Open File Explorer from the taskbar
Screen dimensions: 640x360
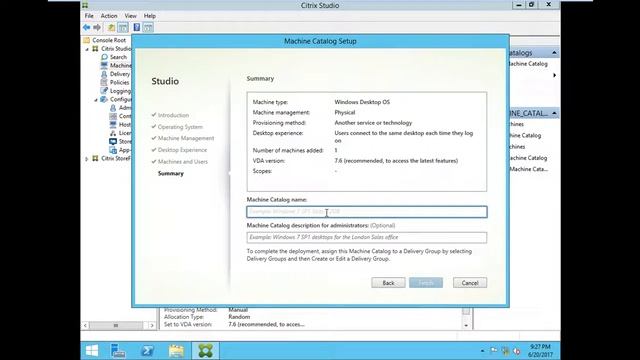click(x=176, y=351)
